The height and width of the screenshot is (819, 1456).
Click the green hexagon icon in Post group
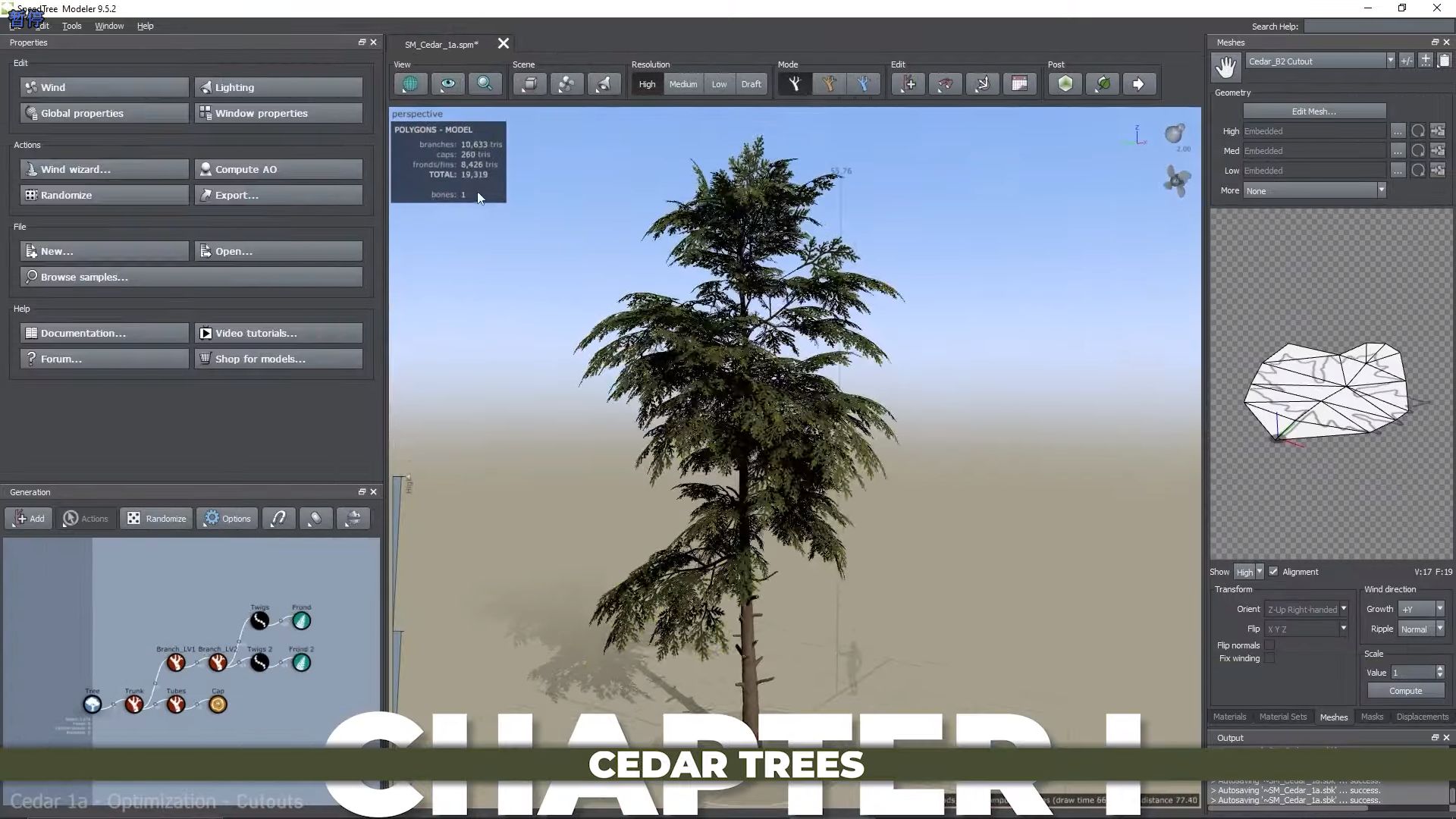coord(1065,84)
